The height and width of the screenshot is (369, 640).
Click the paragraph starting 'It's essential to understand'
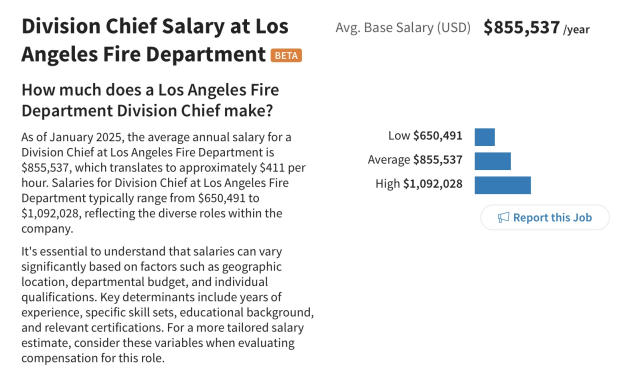(167, 305)
